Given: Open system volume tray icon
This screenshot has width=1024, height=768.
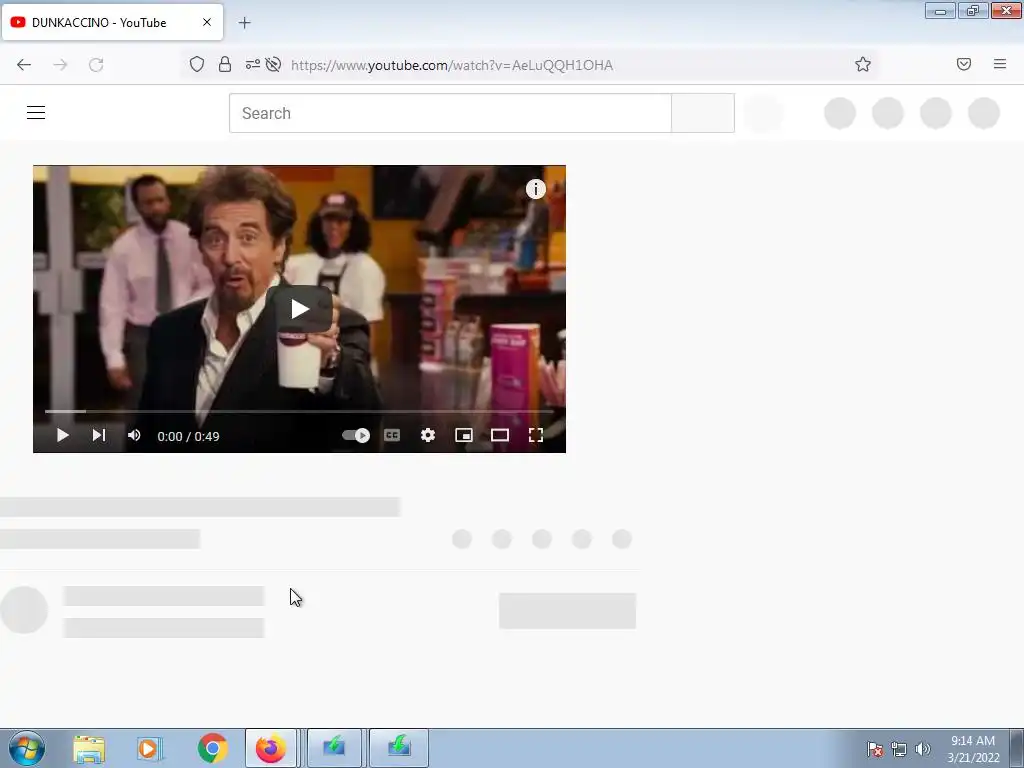Looking at the screenshot, I should (922, 749).
